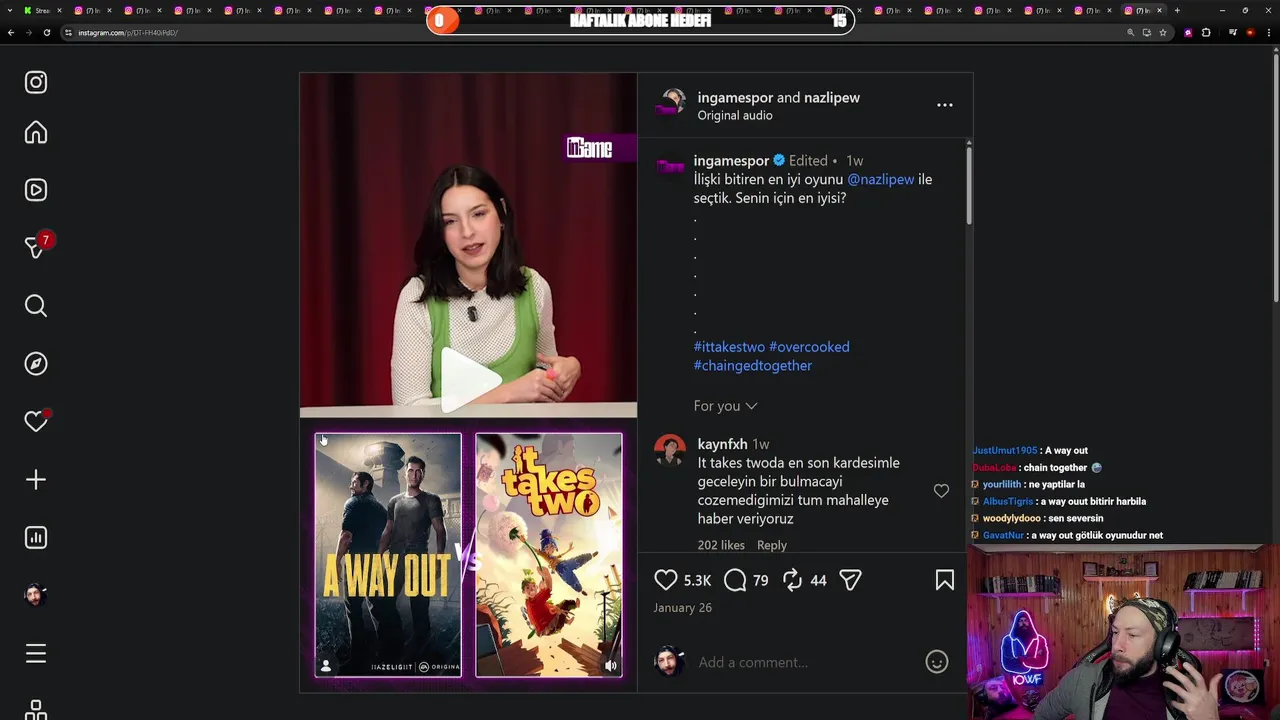Open Messages with 7 unread badge
The image size is (1280, 720).
point(36,247)
